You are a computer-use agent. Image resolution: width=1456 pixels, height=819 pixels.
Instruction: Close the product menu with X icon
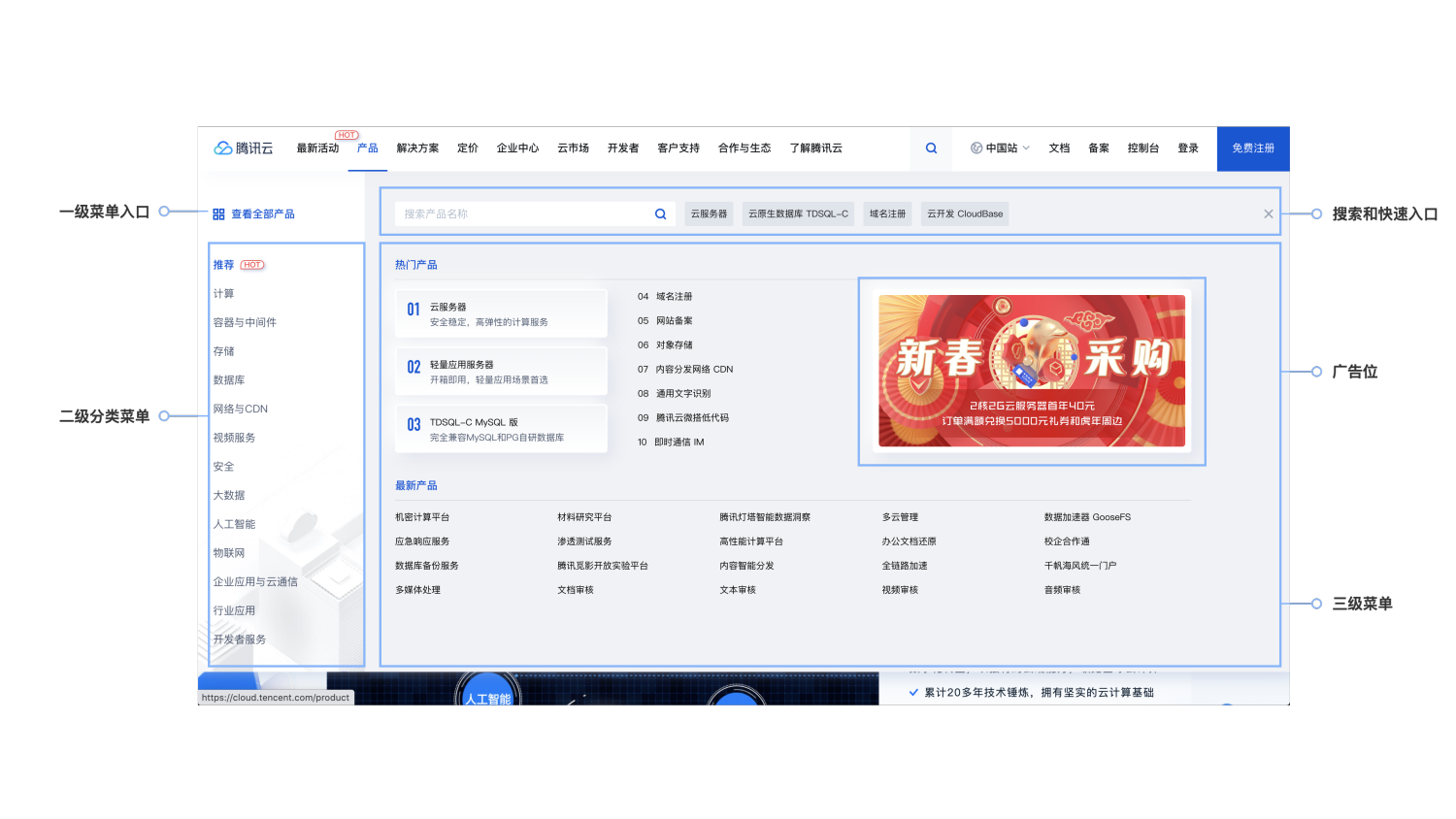1268,214
